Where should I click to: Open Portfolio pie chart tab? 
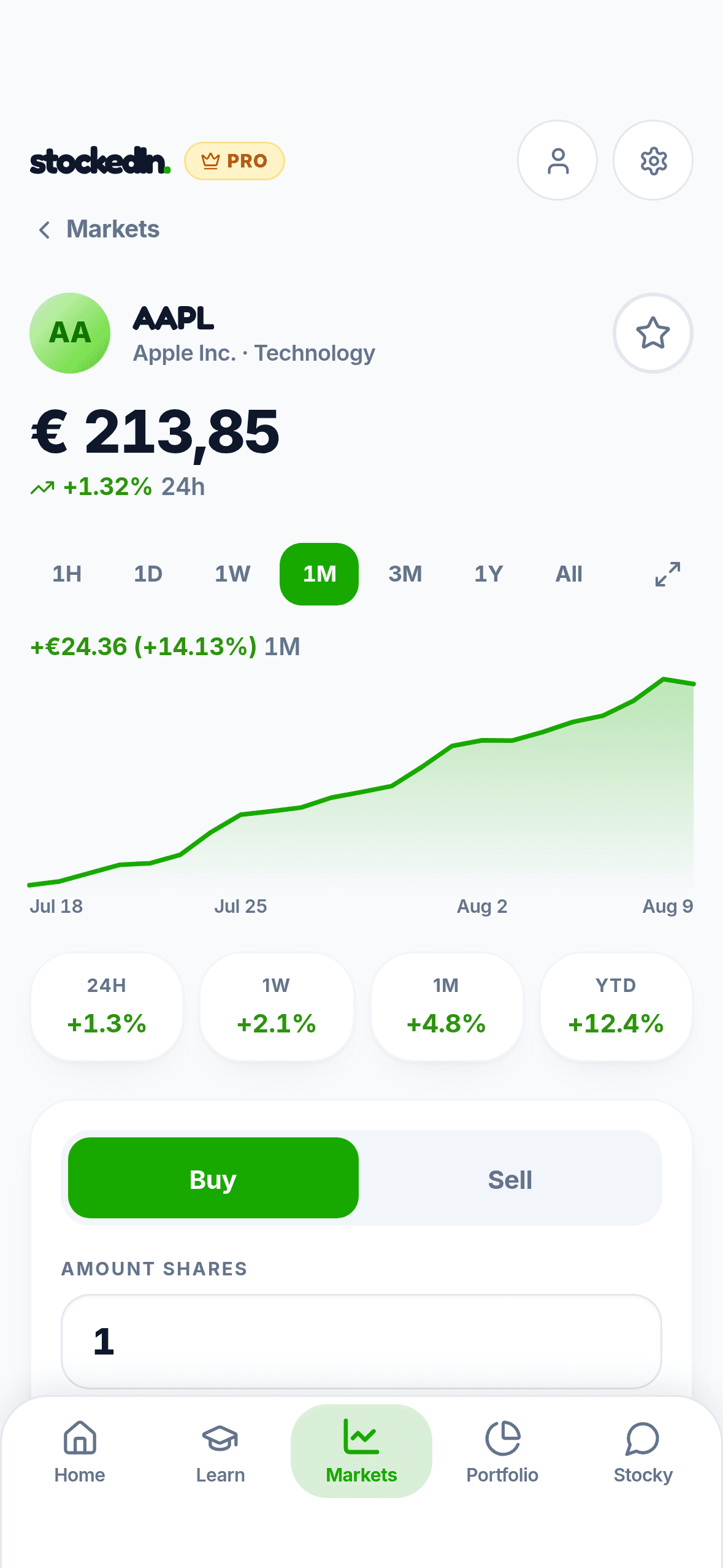click(x=502, y=1451)
